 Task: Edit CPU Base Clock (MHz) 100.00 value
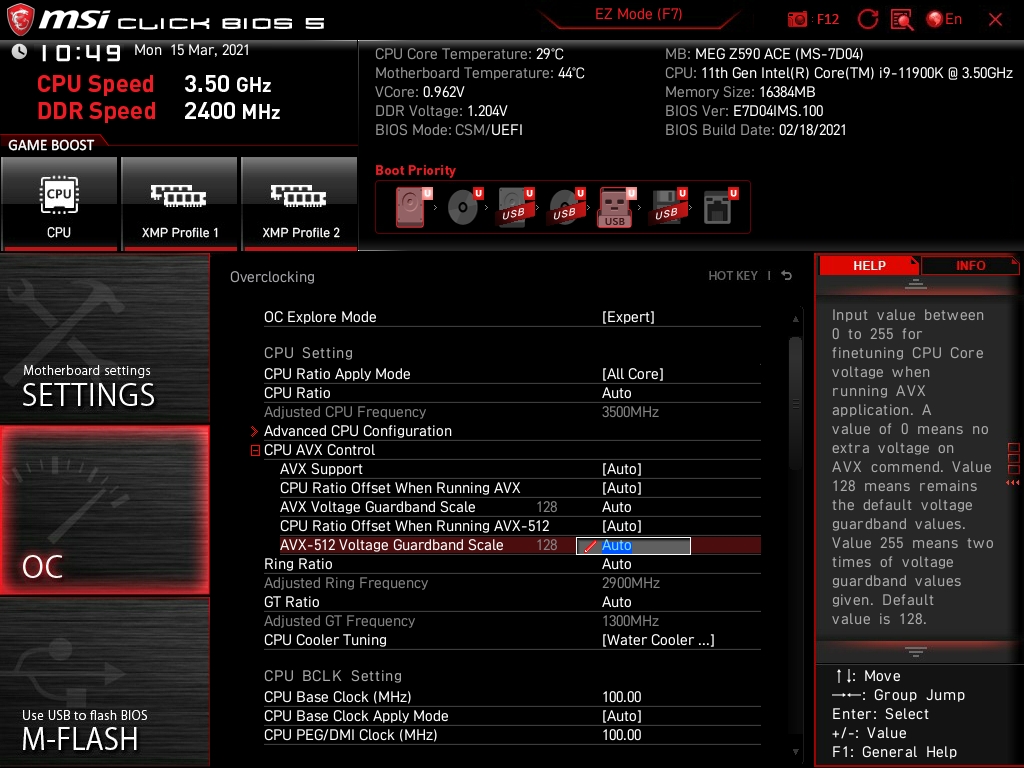(621, 697)
